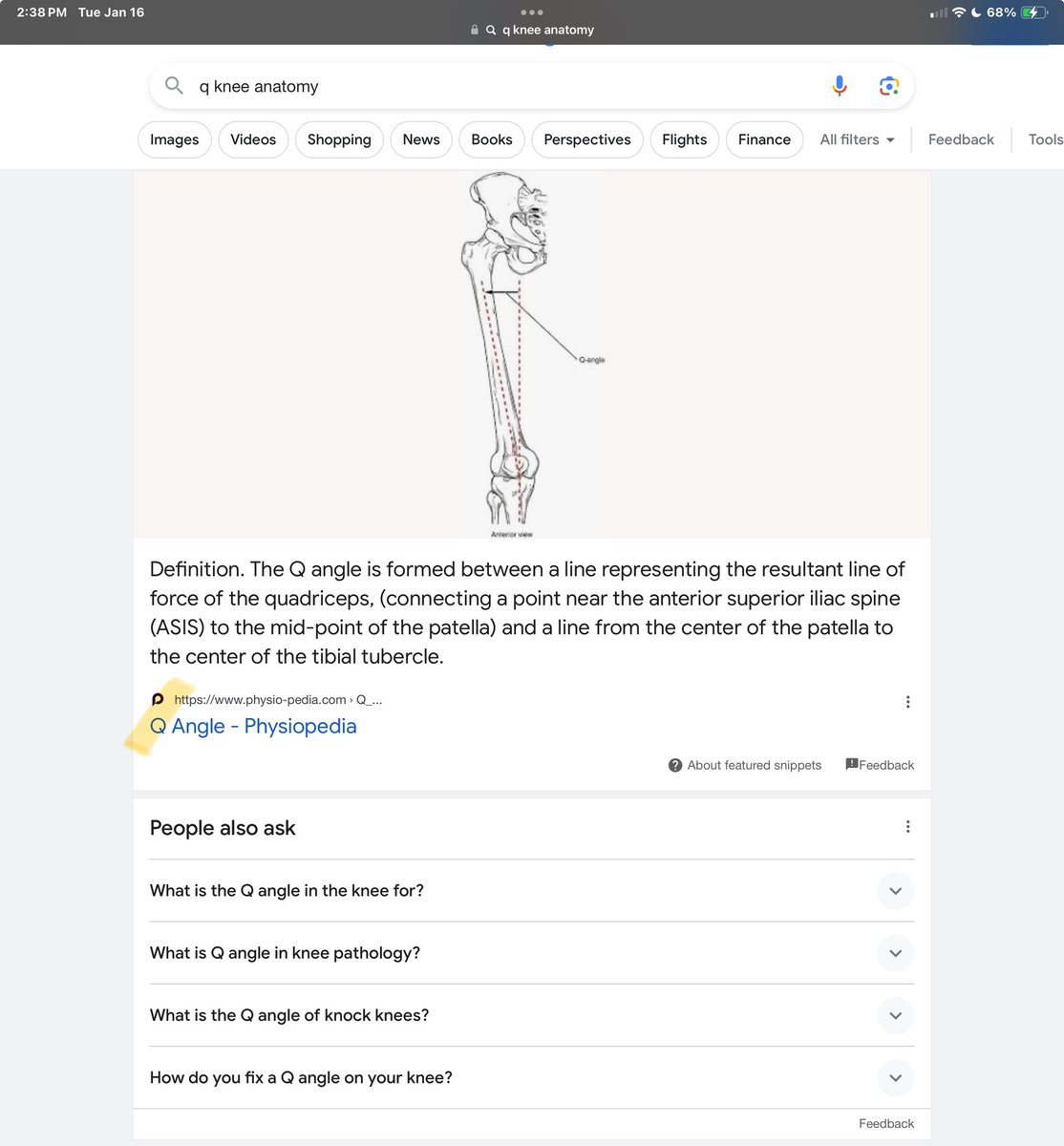Click the Physiopedia favicon icon

158,700
